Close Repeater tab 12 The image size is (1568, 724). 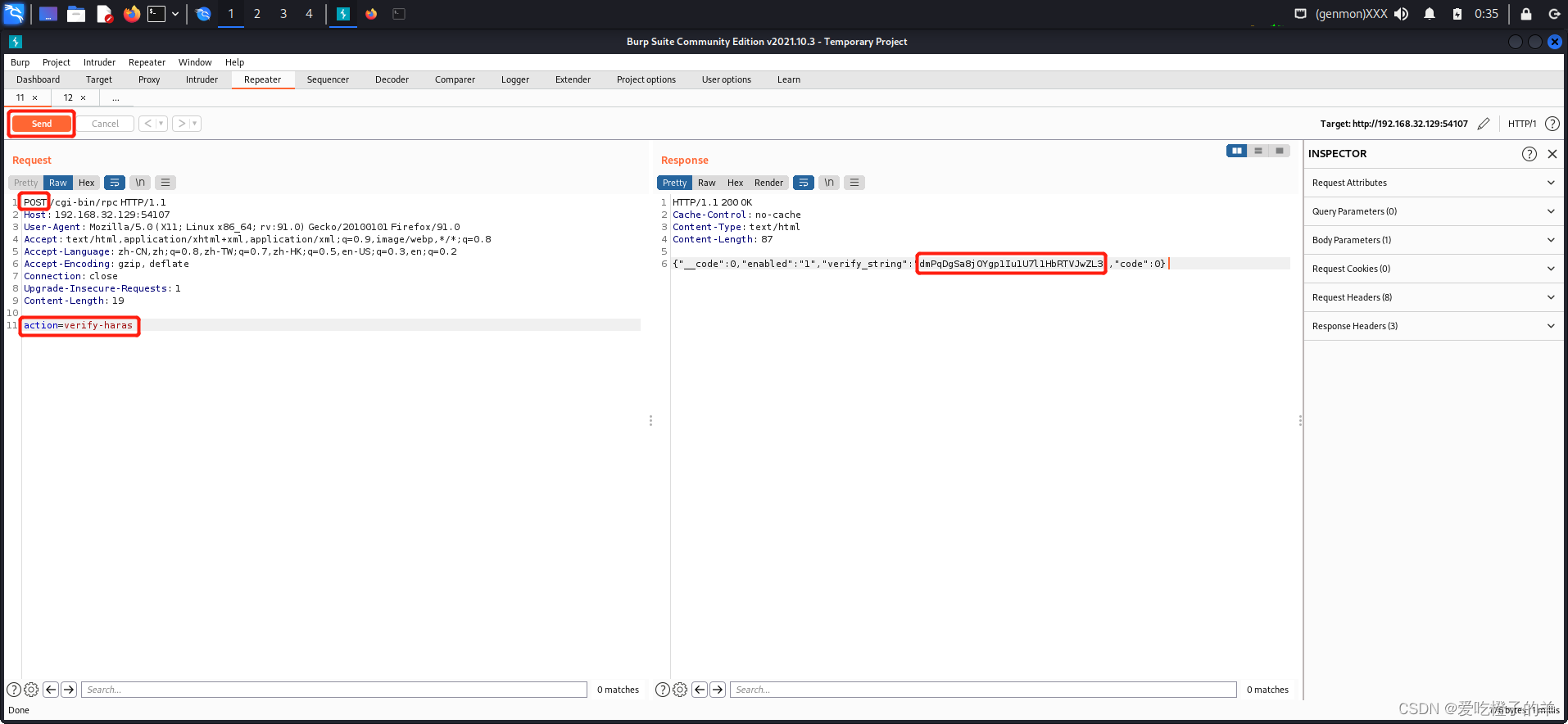tap(83, 97)
